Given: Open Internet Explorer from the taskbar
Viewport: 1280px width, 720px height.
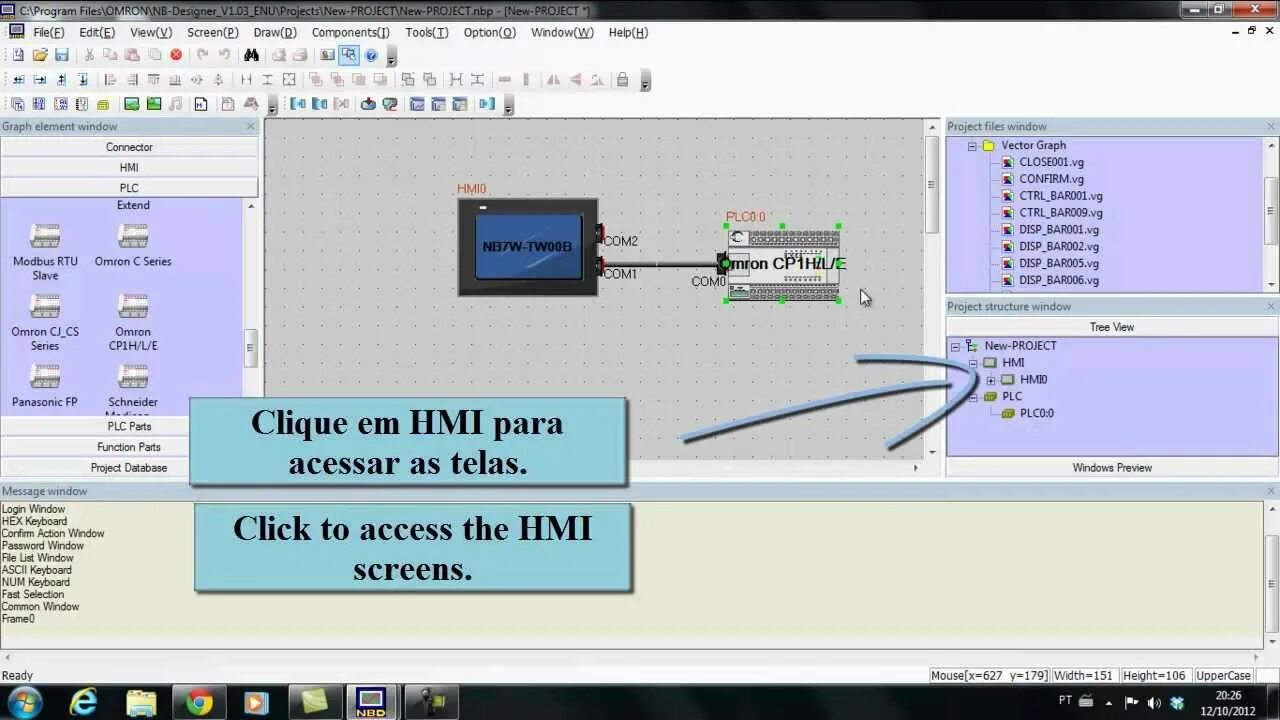Looking at the screenshot, I should click(84, 702).
